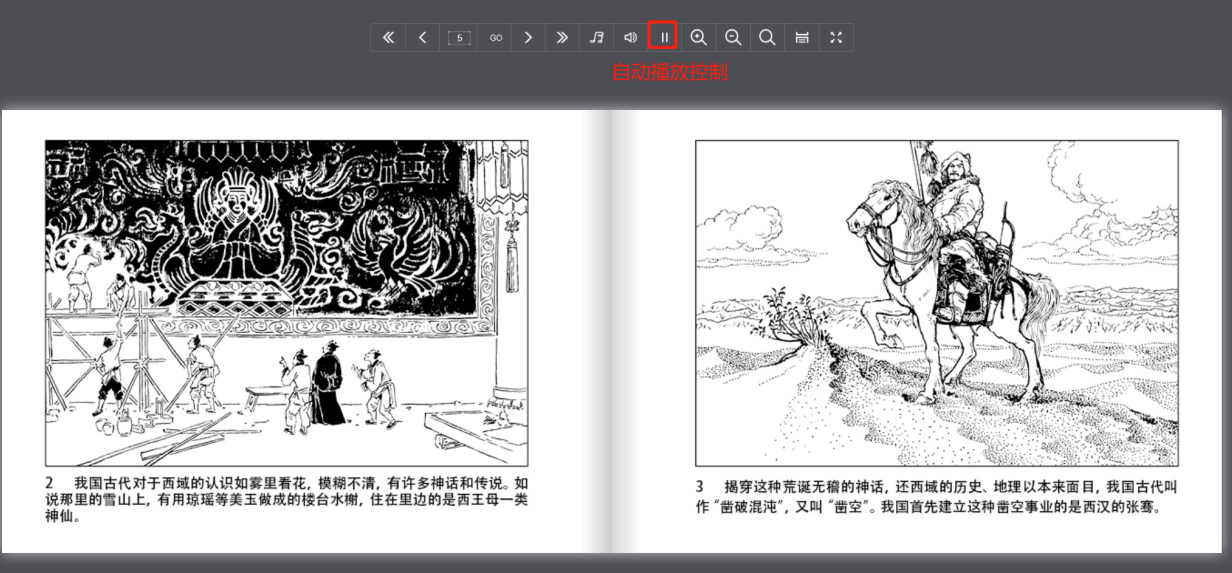The width and height of the screenshot is (1232, 573).
Task: Click the left page mural illustration
Action: [286, 302]
